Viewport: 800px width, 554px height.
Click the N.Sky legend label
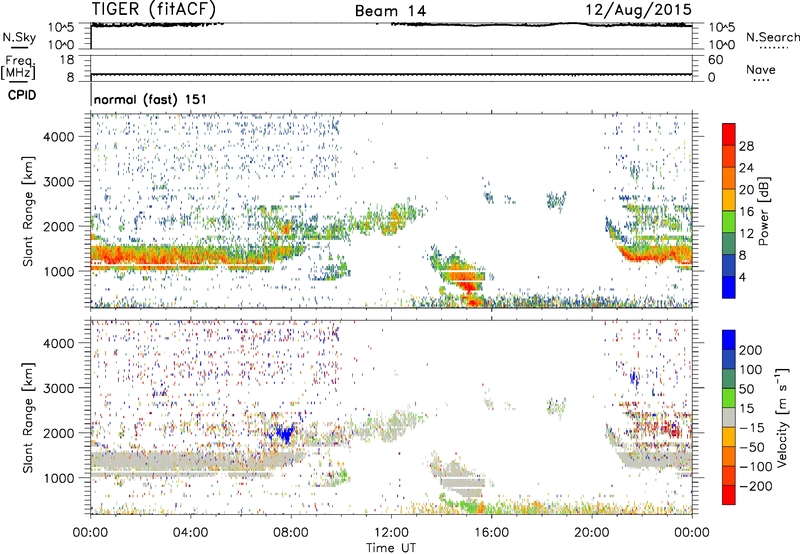pyautogui.click(x=19, y=37)
